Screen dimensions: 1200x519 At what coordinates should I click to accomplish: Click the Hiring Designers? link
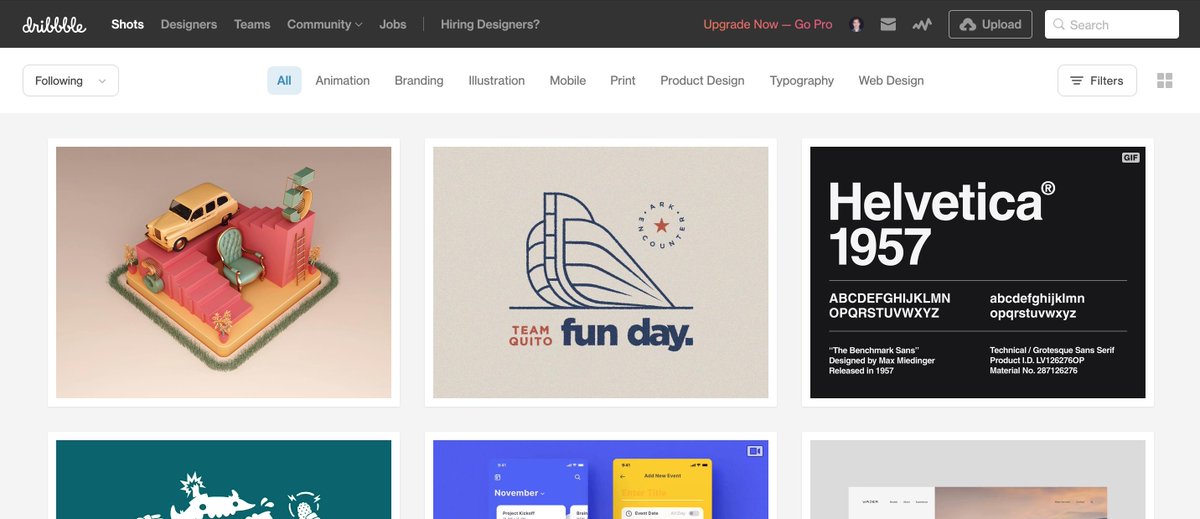[490, 24]
